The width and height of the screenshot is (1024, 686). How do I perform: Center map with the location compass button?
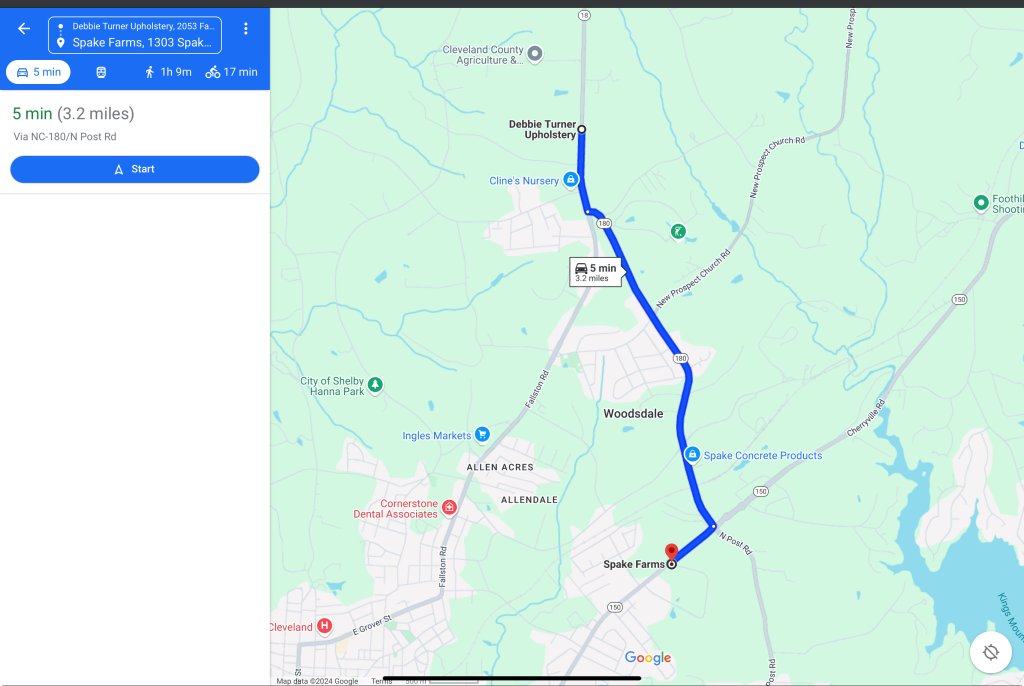pos(991,652)
